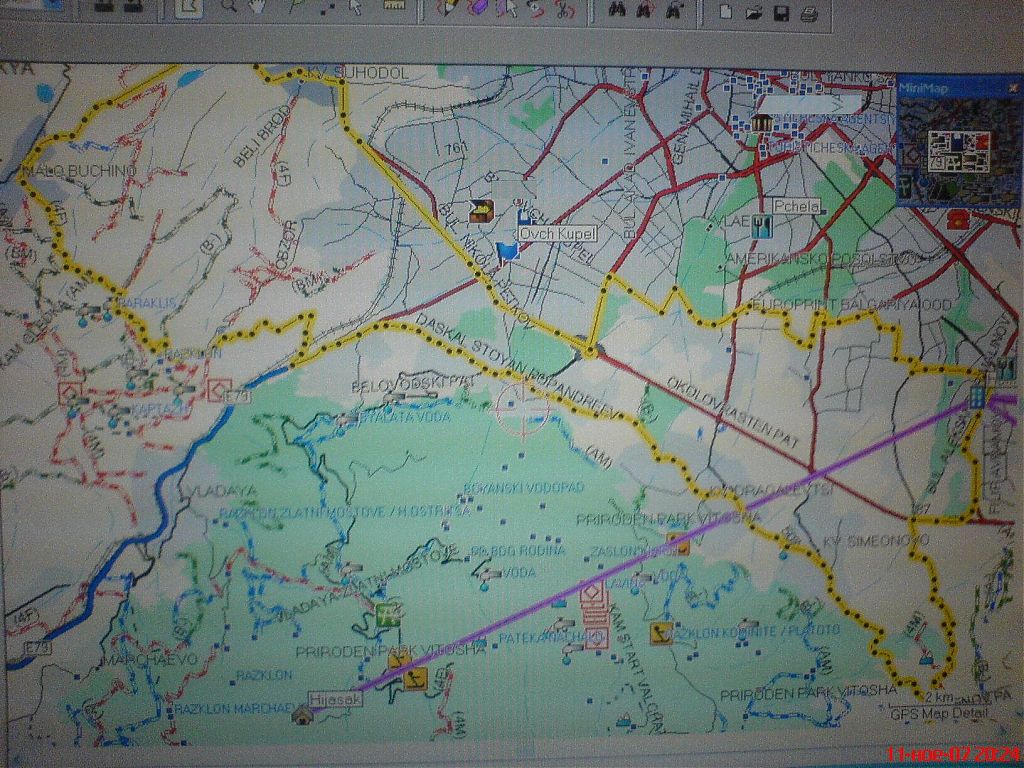Select the purple Track Erase tool
This screenshot has width=1024, height=768.
tap(479, 8)
